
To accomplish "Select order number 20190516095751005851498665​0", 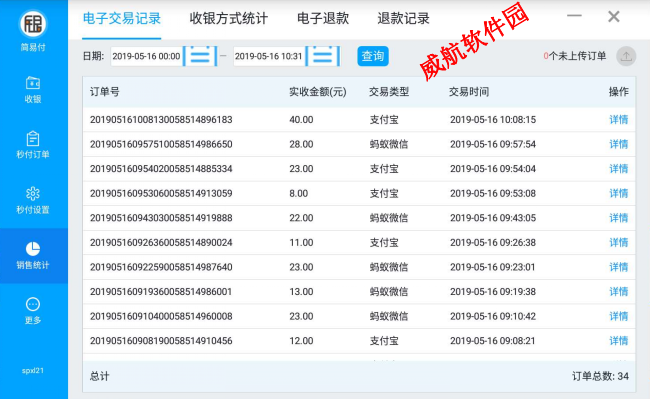I will (161, 144).
